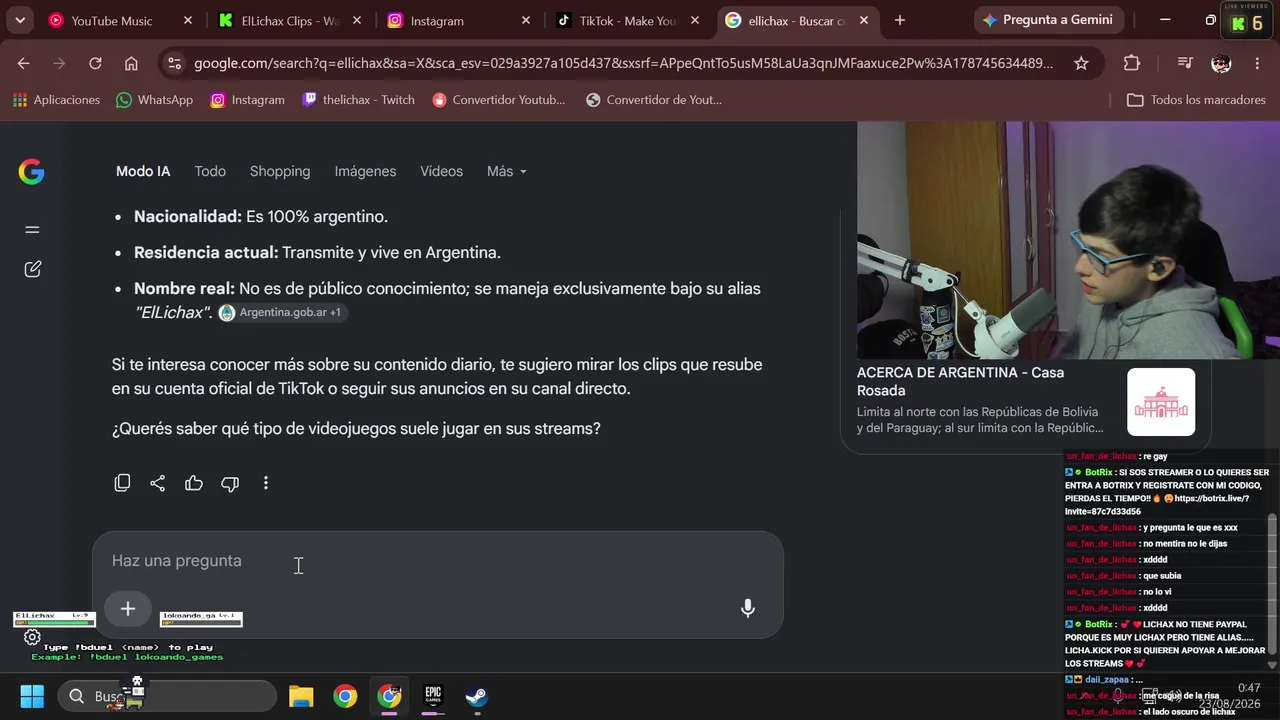Copy the AI answer text

[x=122, y=483]
